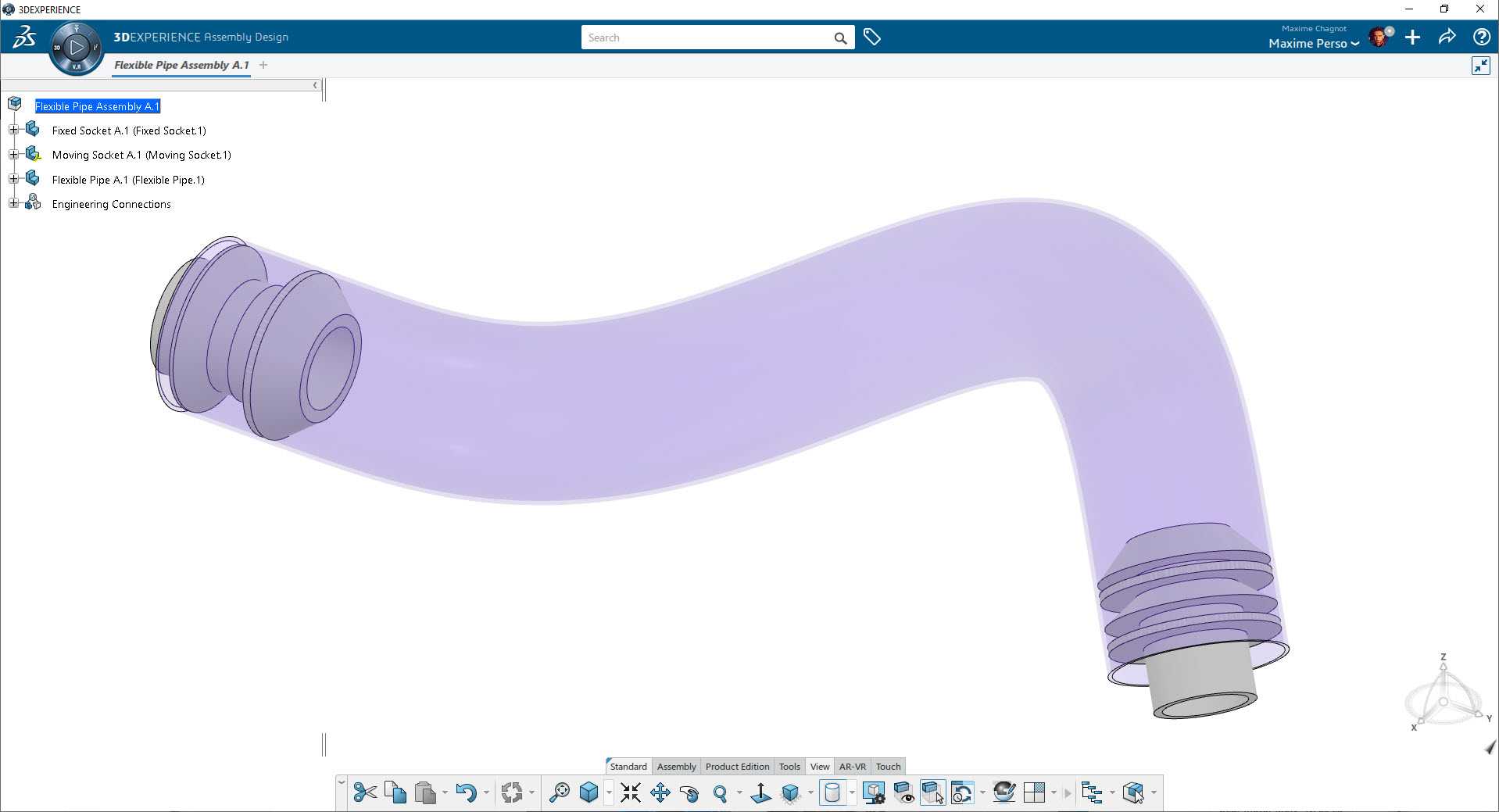Open dropdown next to blue cube view icon

click(x=609, y=792)
